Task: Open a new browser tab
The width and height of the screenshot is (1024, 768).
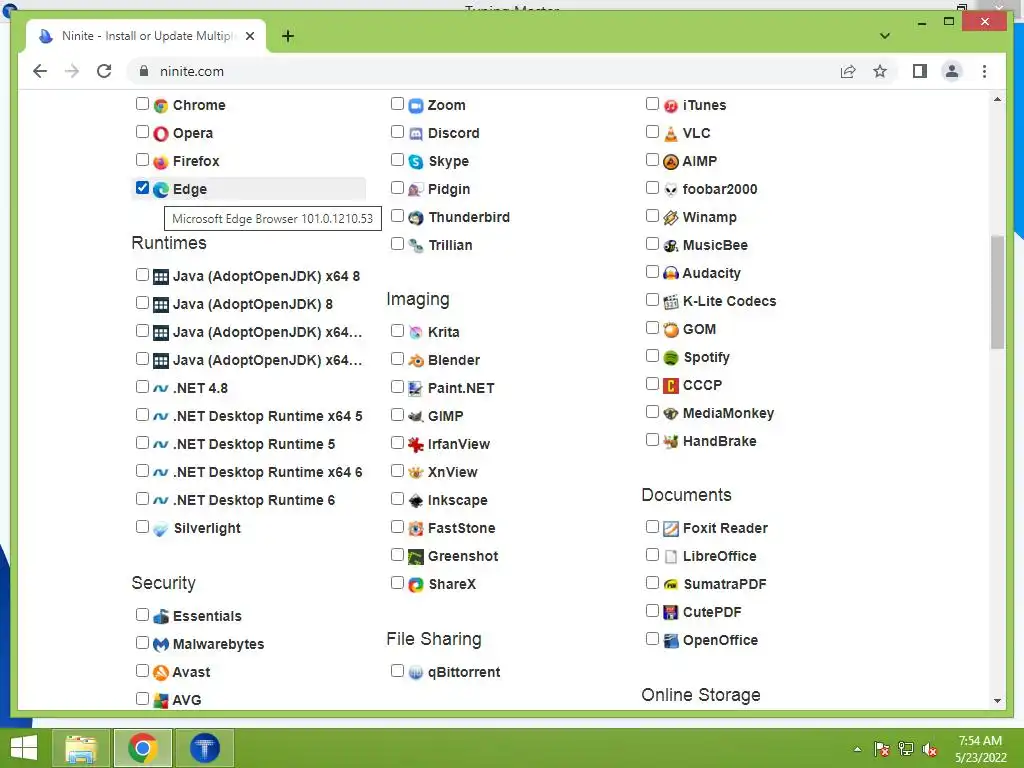Action: (288, 36)
